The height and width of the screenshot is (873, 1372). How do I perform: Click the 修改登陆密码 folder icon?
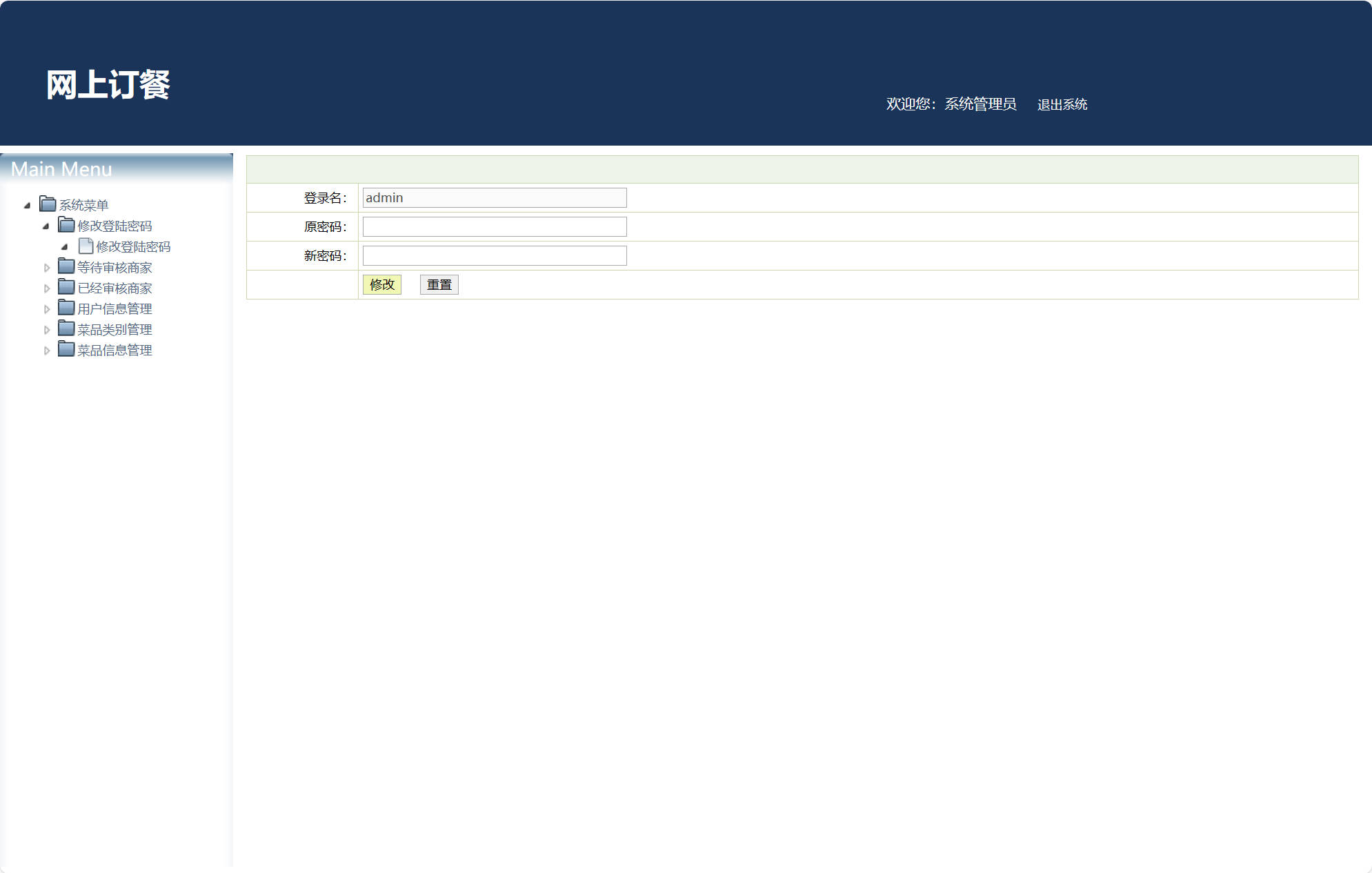click(66, 225)
